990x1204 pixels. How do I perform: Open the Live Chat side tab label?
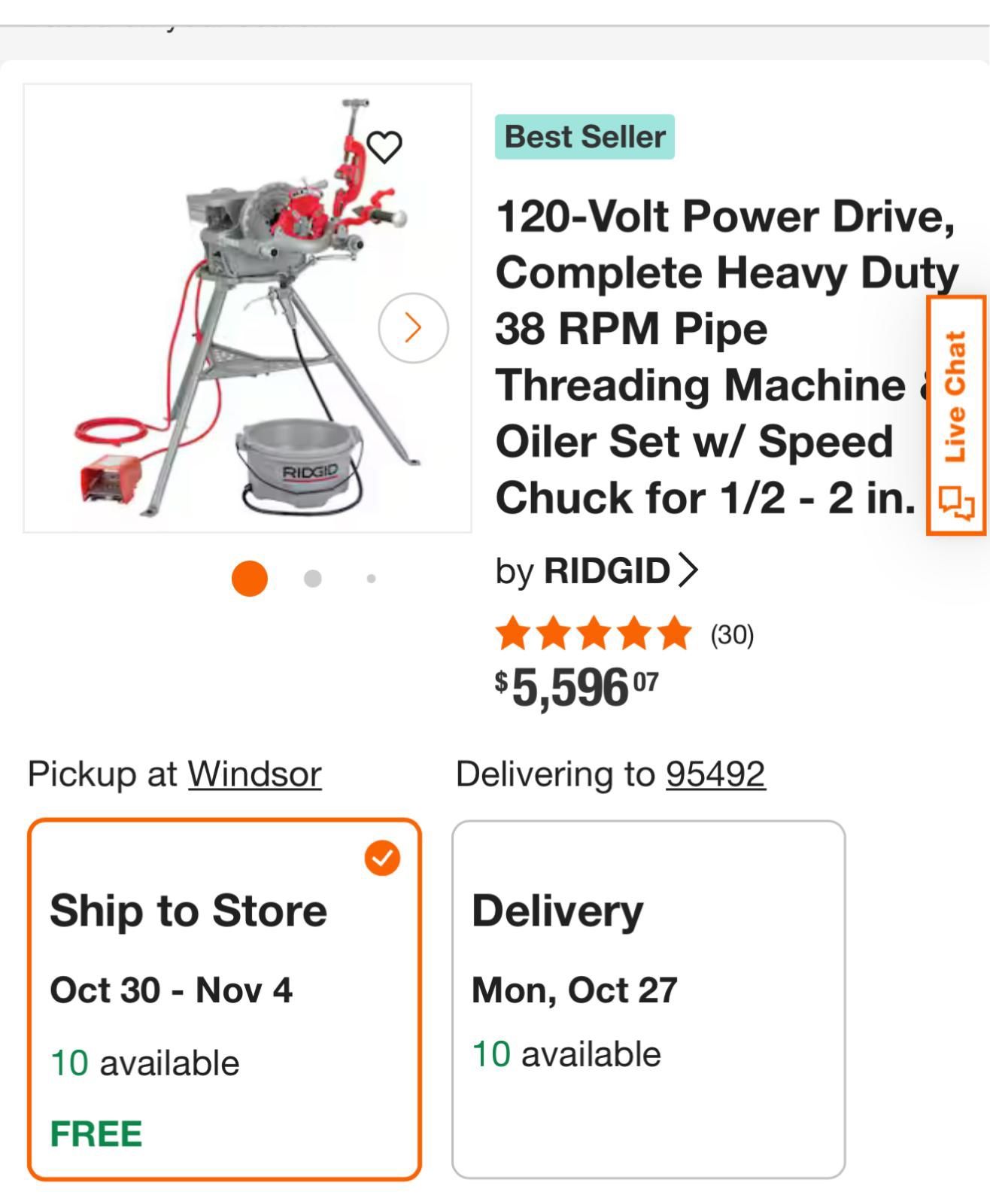click(x=955, y=397)
